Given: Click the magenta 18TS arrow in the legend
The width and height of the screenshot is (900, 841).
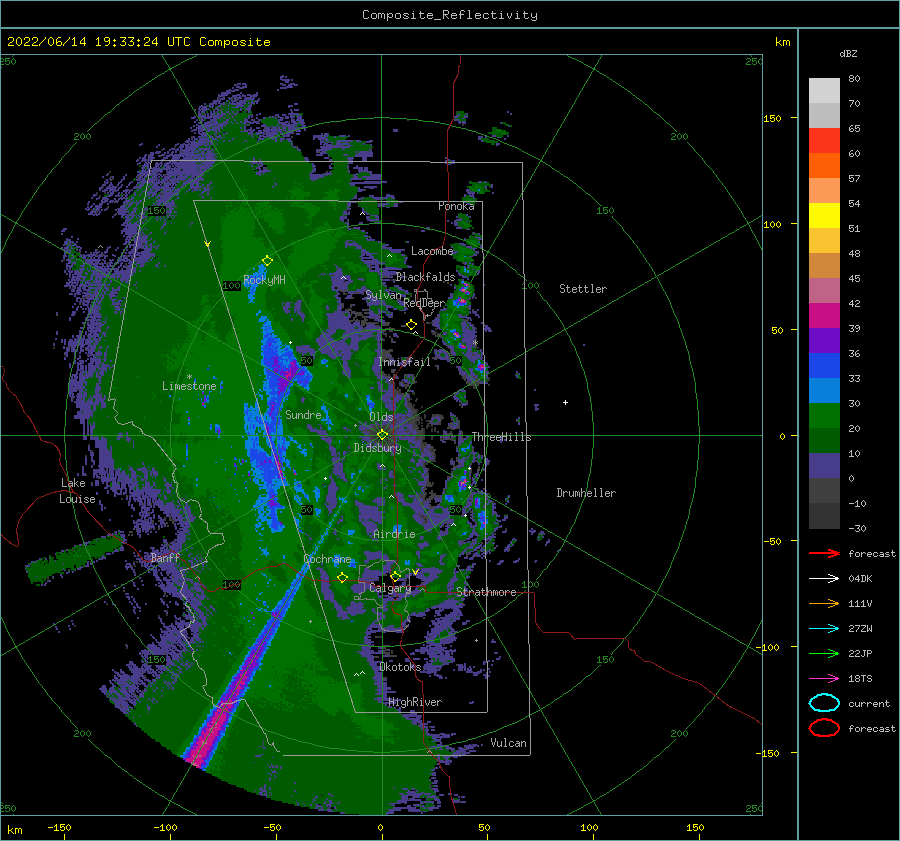Looking at the screenshot, I should (824, 679).
